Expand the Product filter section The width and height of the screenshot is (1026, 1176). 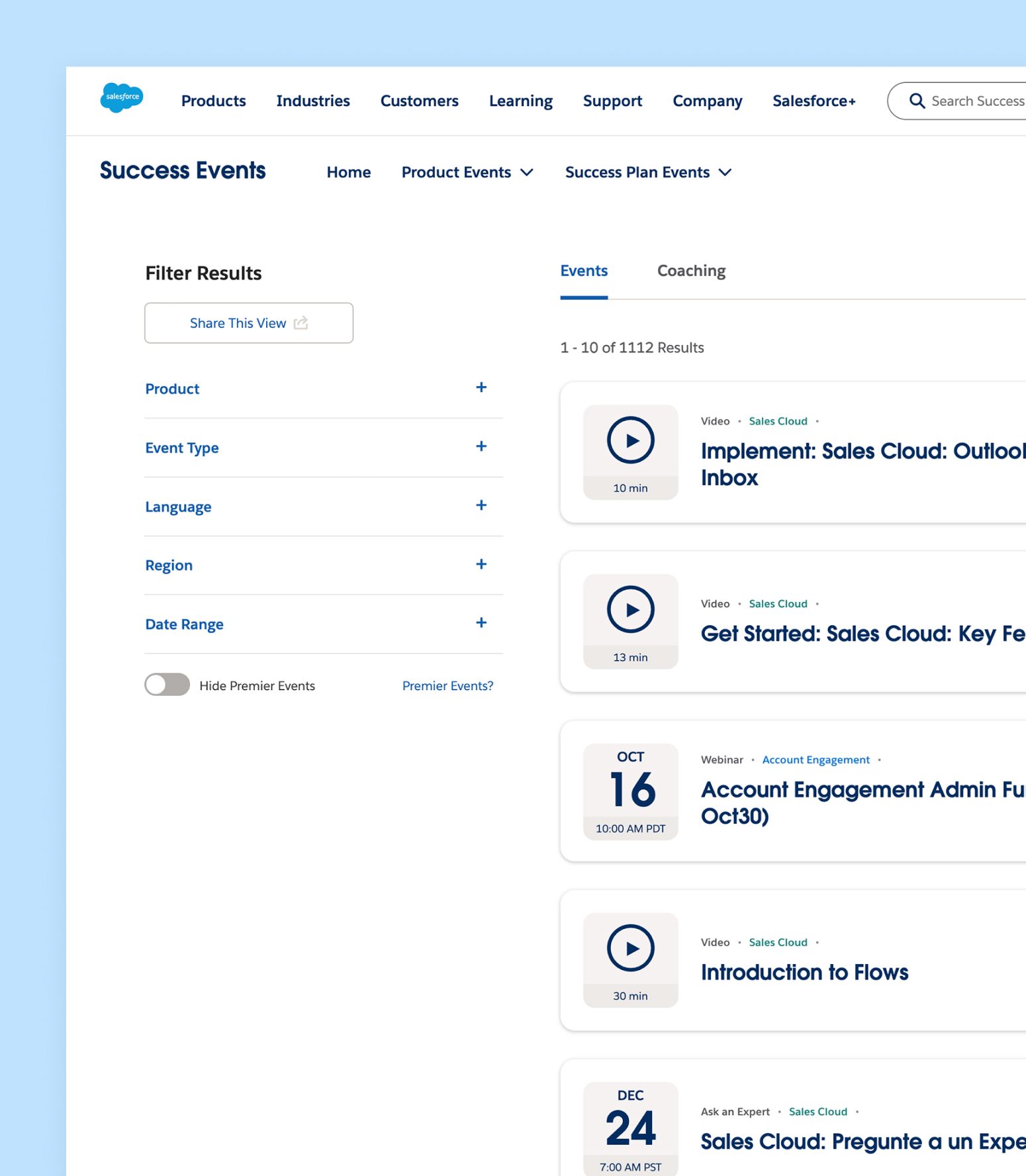pyautogui.click(x=324, y=389)
